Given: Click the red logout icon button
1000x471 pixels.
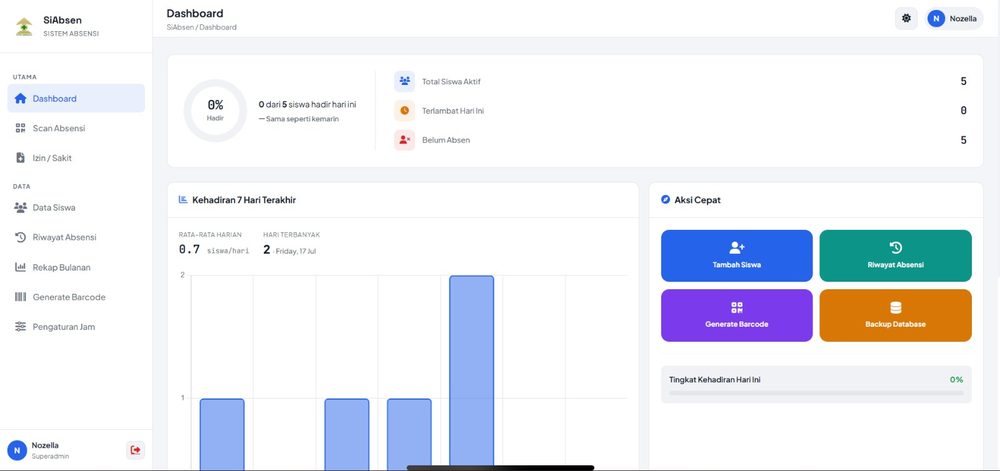Looking at the screenshot, I should [135, 450].
